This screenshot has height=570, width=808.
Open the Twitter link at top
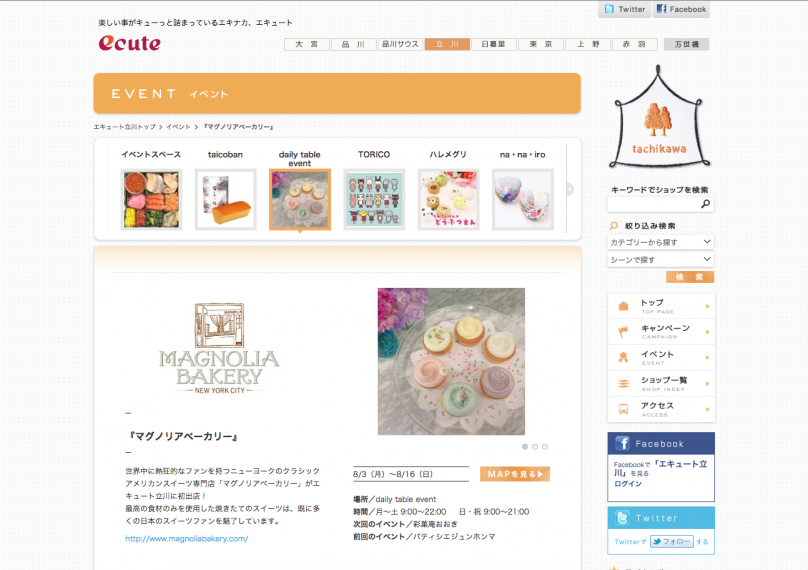click(x=625, y=9)
